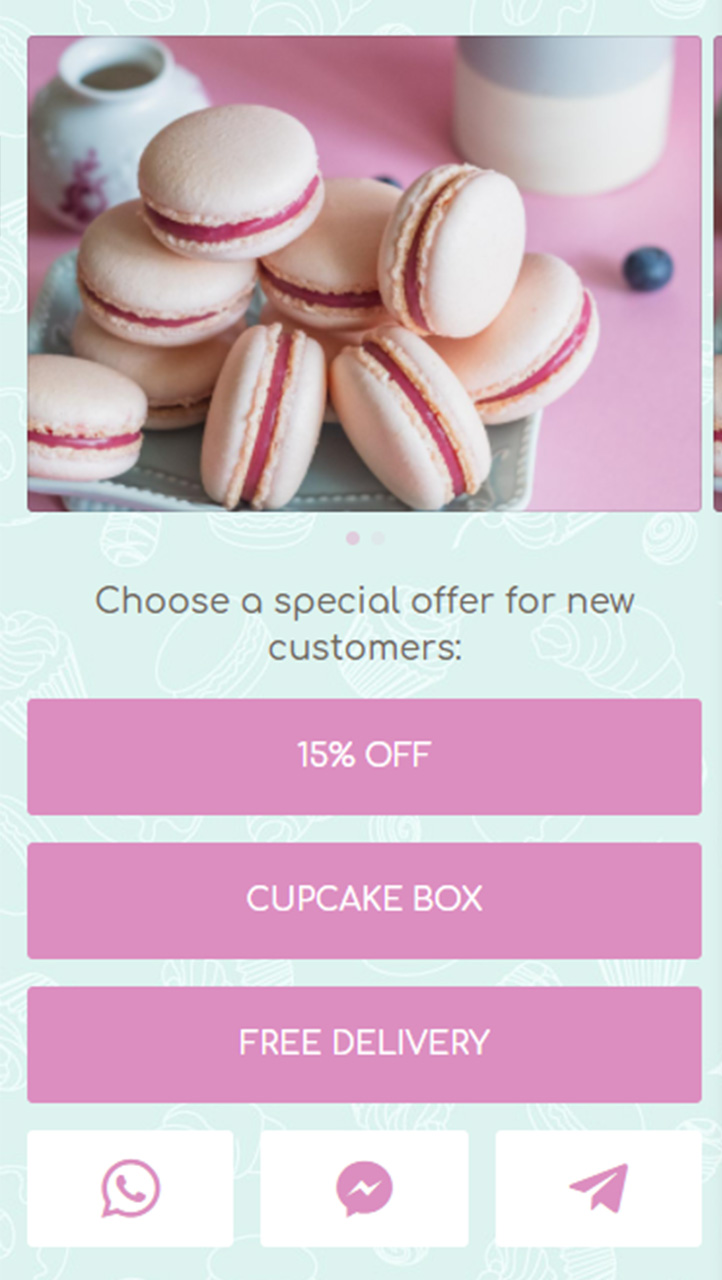Open the Facebook Messenger icon
The height and width of the screenshot is (1280, 722).
[364, 1188]
